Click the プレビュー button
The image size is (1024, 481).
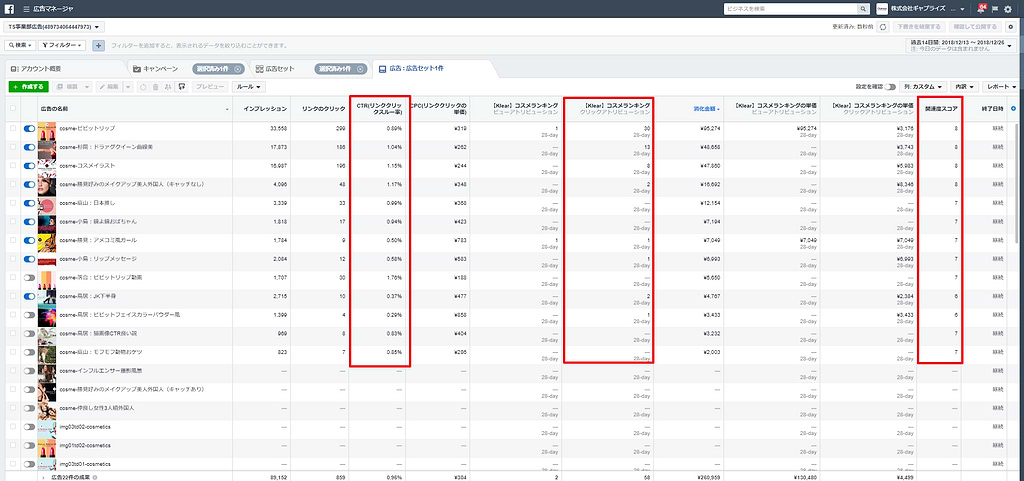coord(210,87)
